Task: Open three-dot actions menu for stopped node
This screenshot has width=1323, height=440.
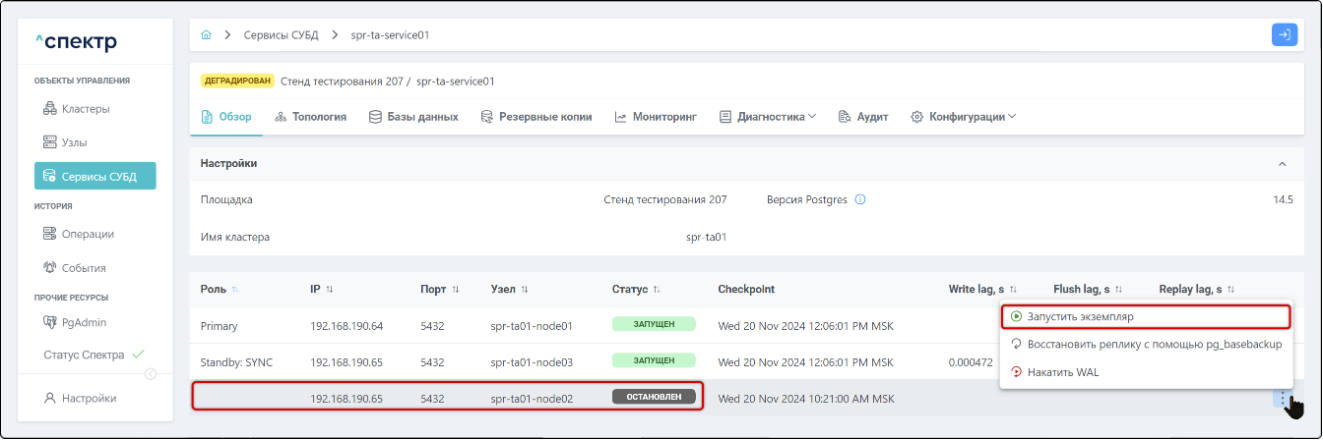Action: click(1283, 398)
